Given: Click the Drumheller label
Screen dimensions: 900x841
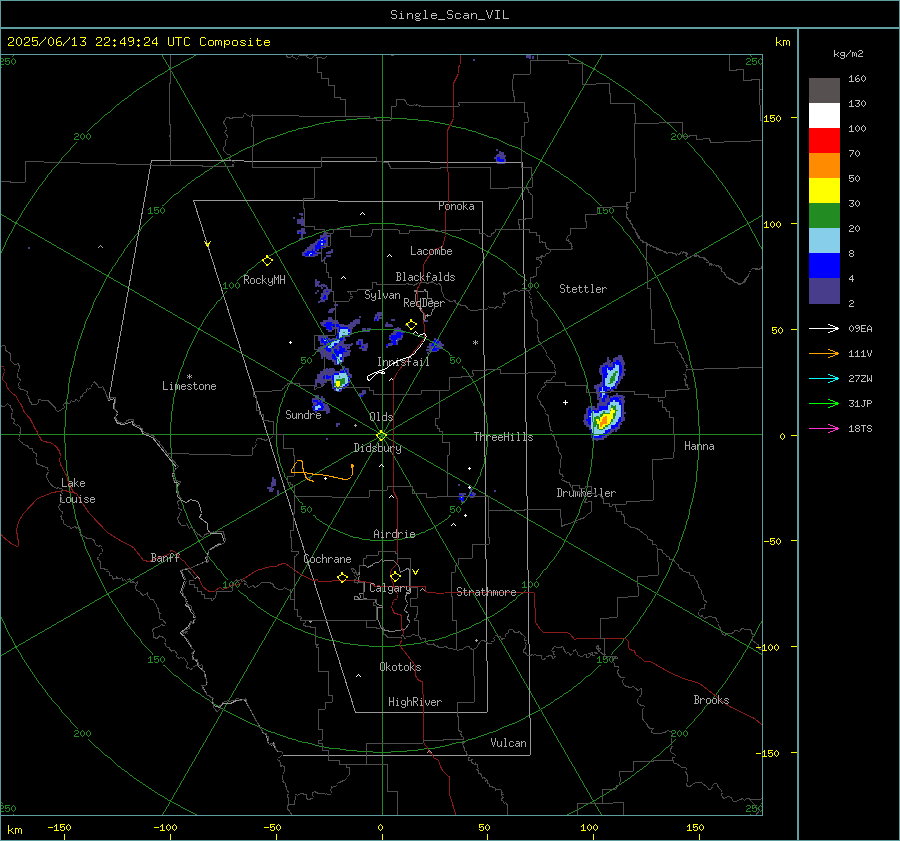Looking at the screenshot, I should (x=586, y=493).
